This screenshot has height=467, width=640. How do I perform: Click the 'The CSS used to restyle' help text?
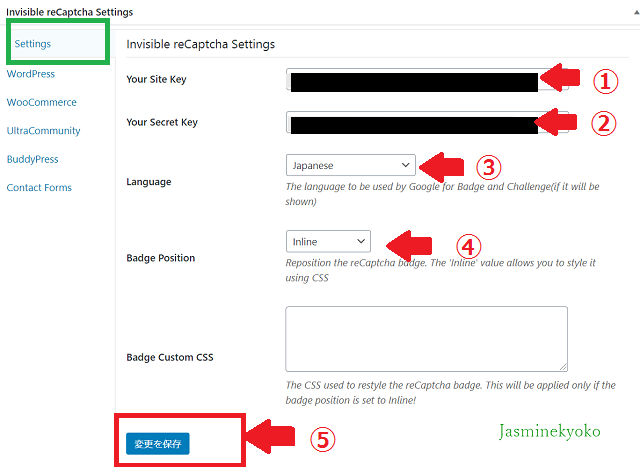[x=451, y=393]
